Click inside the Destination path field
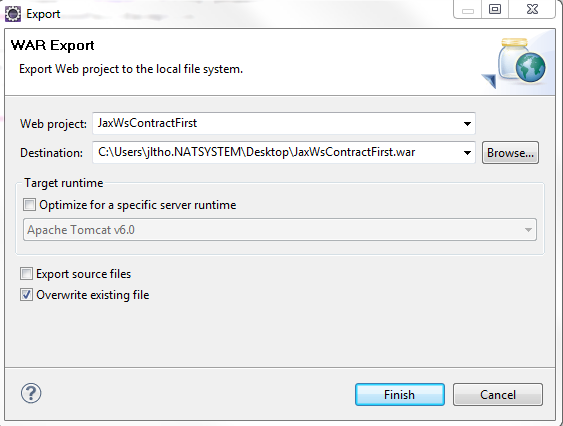The height and width of the screenshot is (426, 563). (276, 152)
